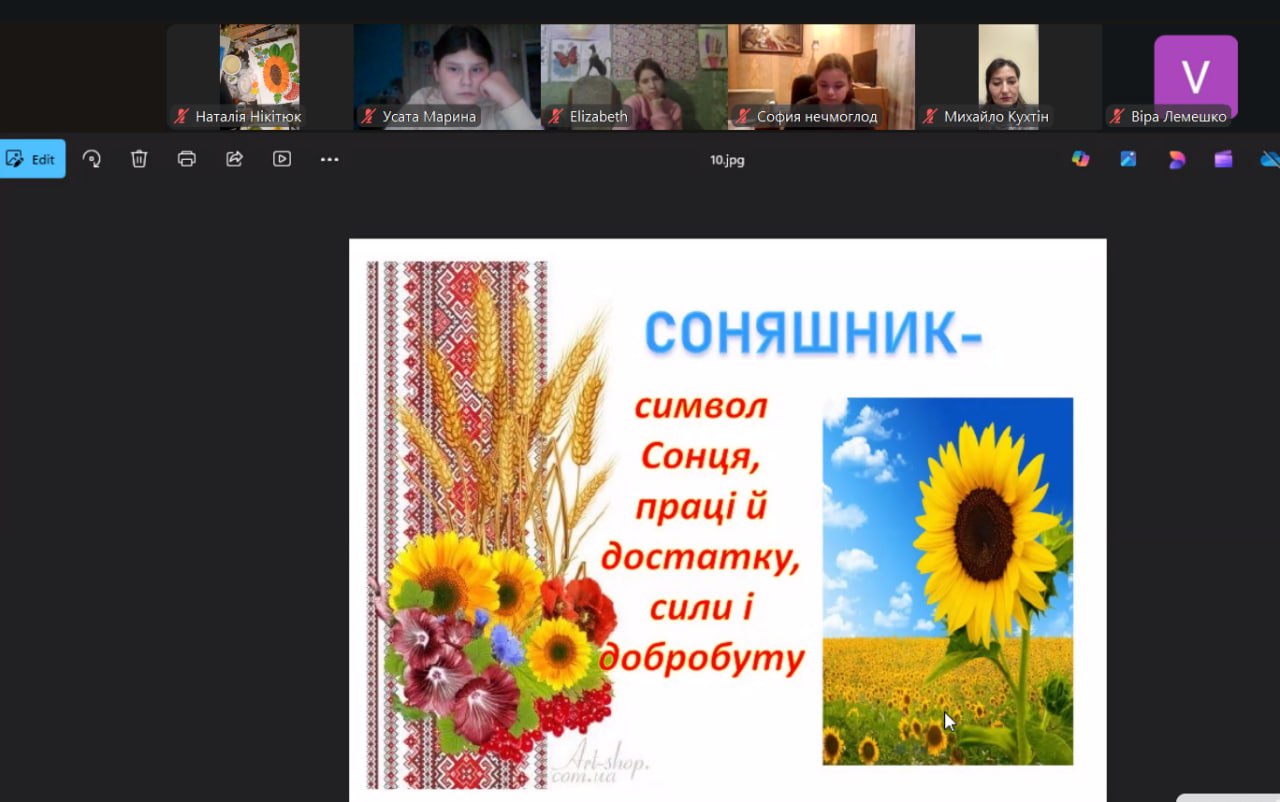Click the Edit image button
The image size is (1280, 802).
(x=32, y=159)
